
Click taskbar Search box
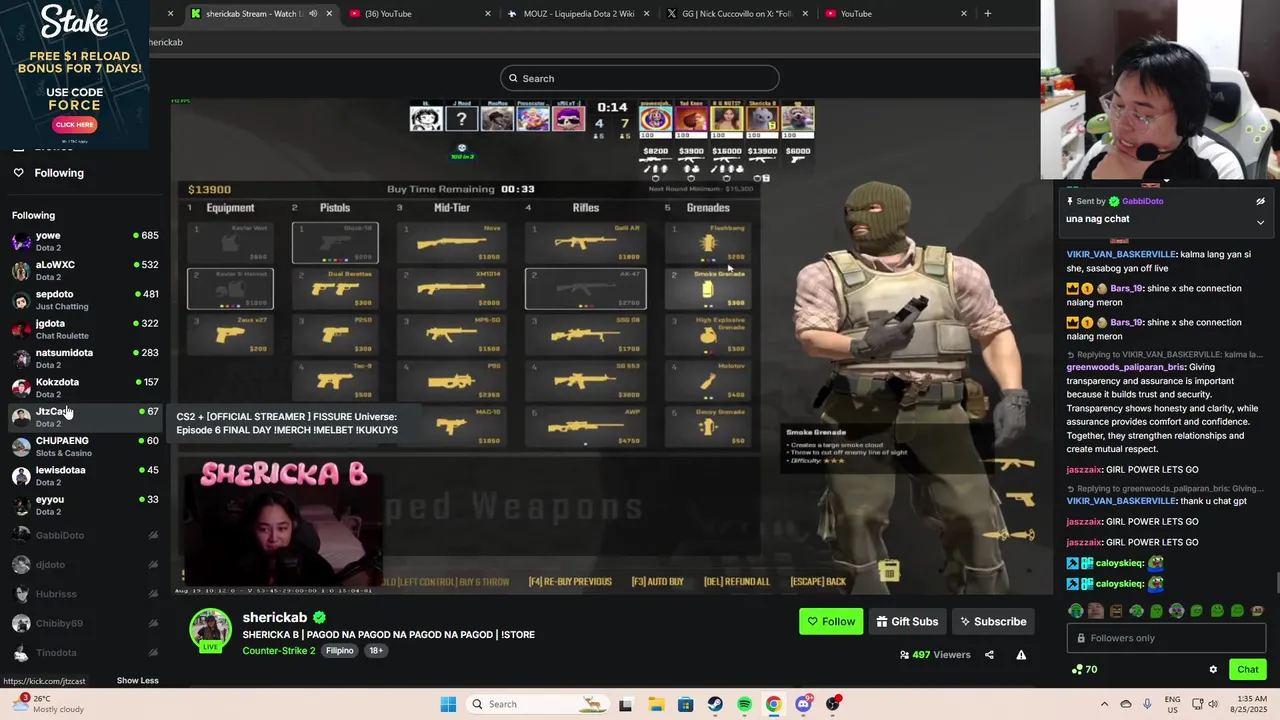point(538,704)
